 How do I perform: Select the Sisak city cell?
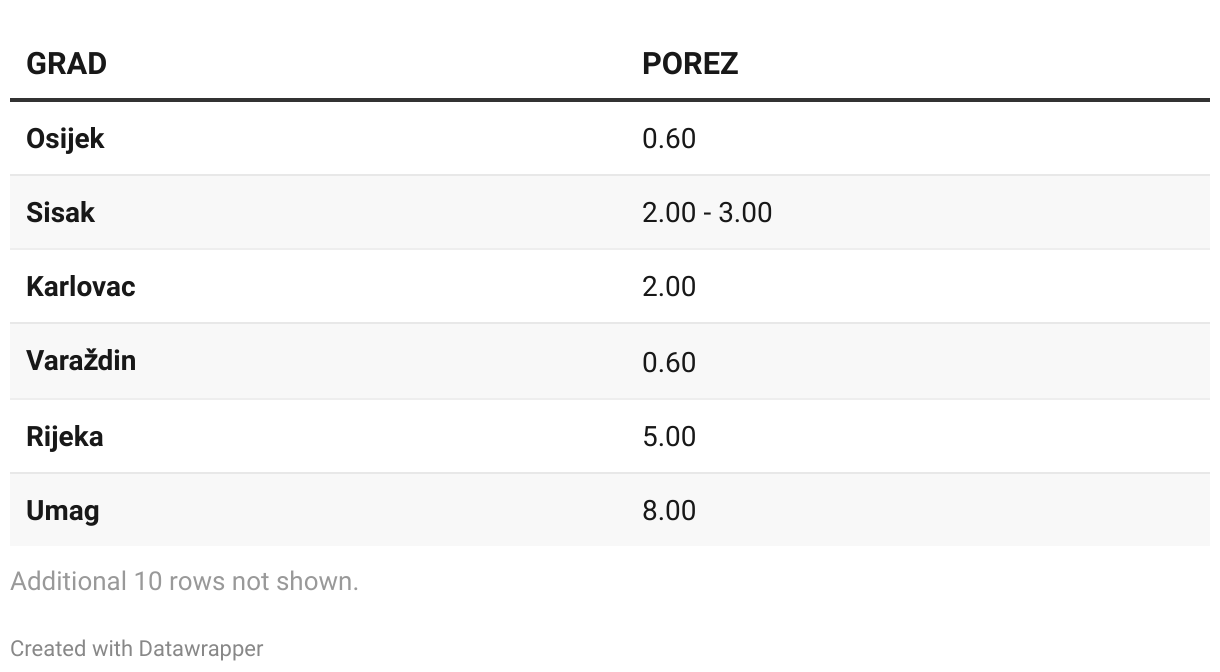(60, 212)
